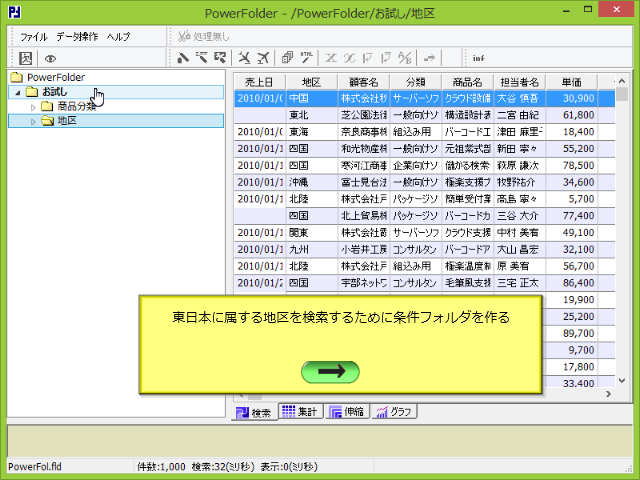Switch to the 検索 tab

254,413
